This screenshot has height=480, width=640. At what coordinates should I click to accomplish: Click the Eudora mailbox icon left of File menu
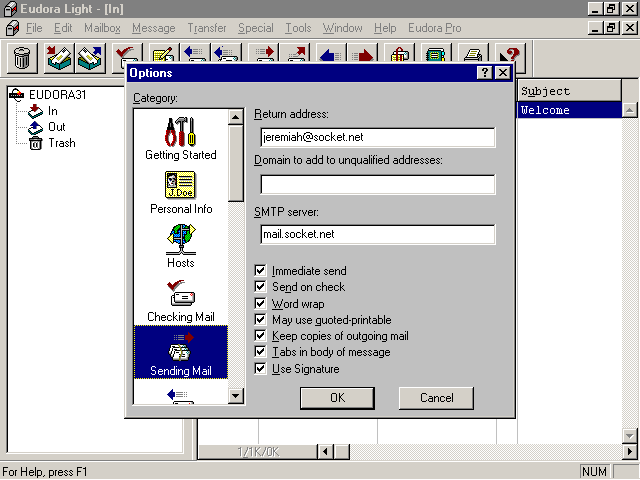[x=12, y=28]
